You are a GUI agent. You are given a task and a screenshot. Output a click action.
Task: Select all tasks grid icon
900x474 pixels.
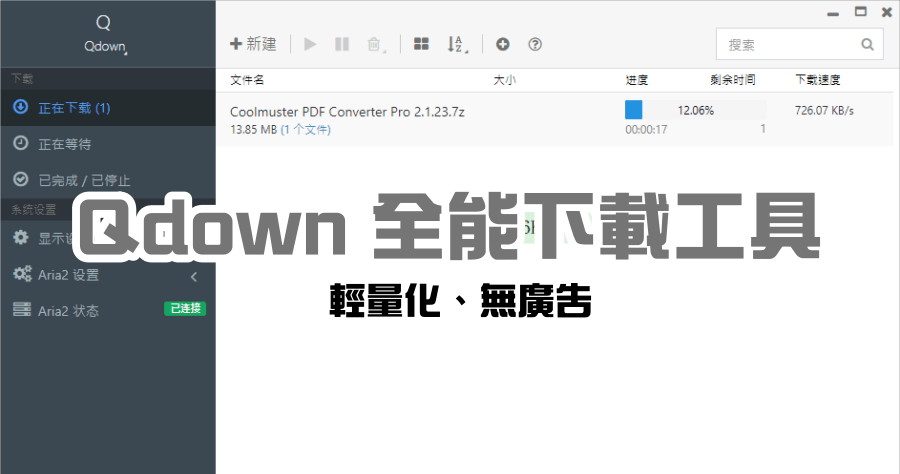point(421,44)
